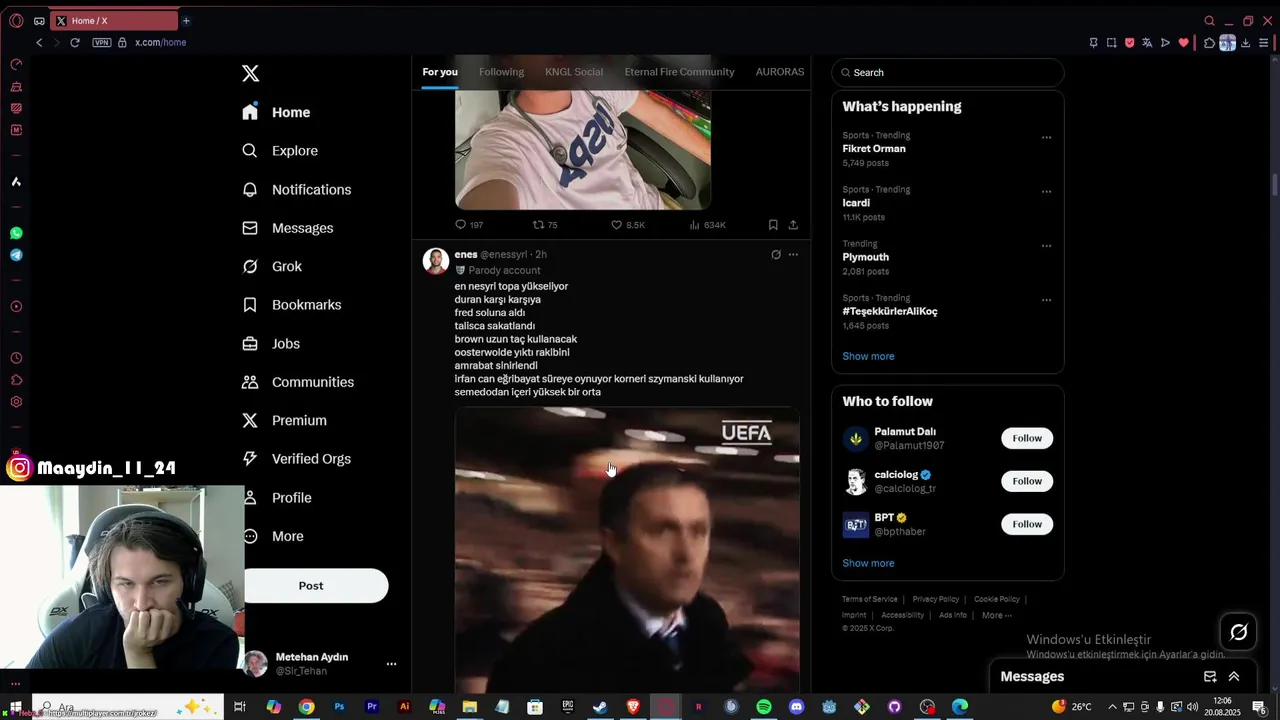Add page to bookmarks heart icon
This screenshot has width=1280, height=720.
(1184, 43)
